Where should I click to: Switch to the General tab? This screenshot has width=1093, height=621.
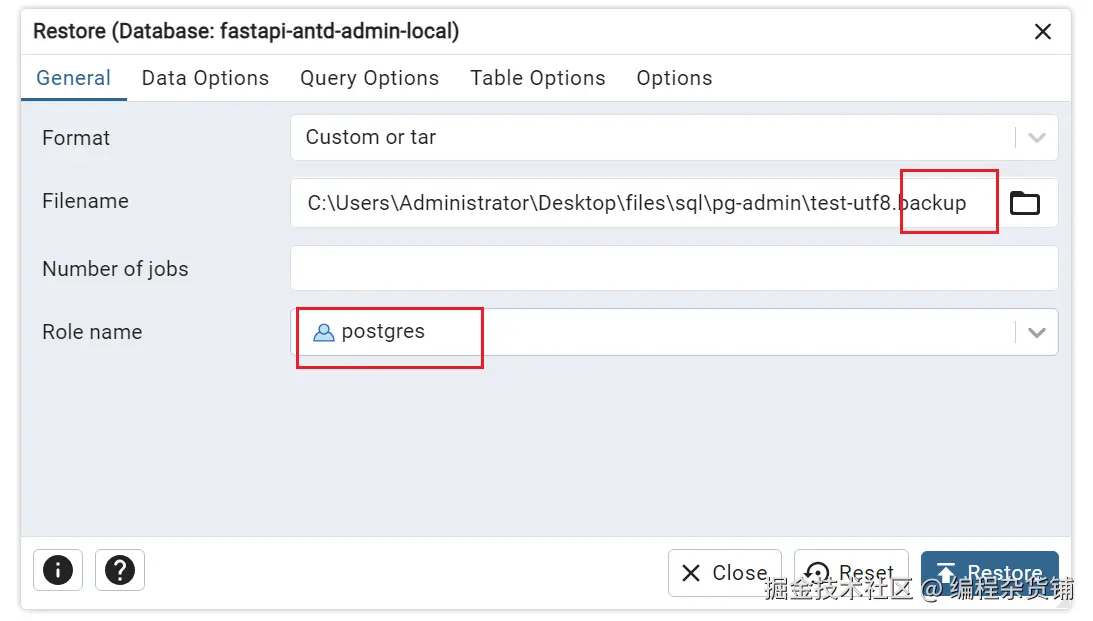(x=73, y=78)
